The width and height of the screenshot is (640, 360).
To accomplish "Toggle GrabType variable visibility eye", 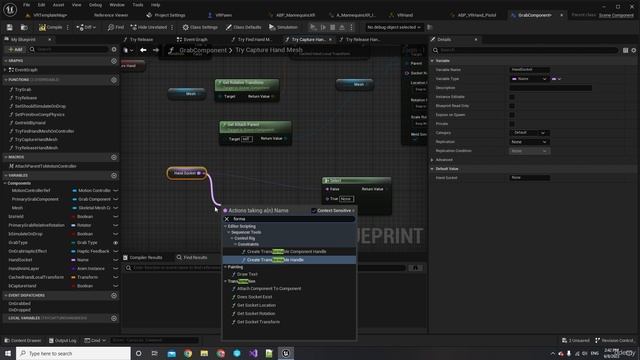I will click(x=116, y=242).
